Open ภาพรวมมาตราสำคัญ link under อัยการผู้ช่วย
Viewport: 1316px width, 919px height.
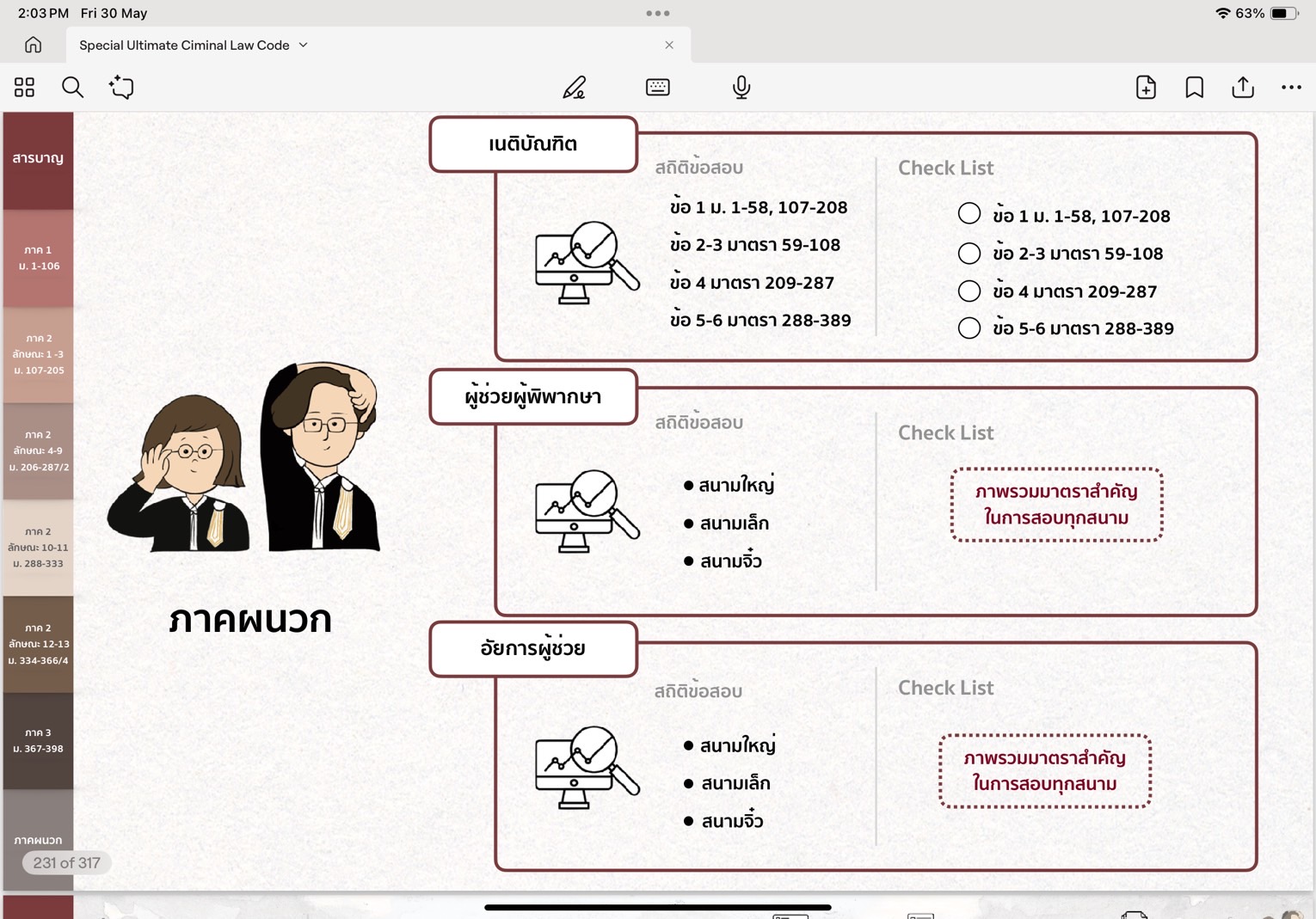tap(1044, 770)
